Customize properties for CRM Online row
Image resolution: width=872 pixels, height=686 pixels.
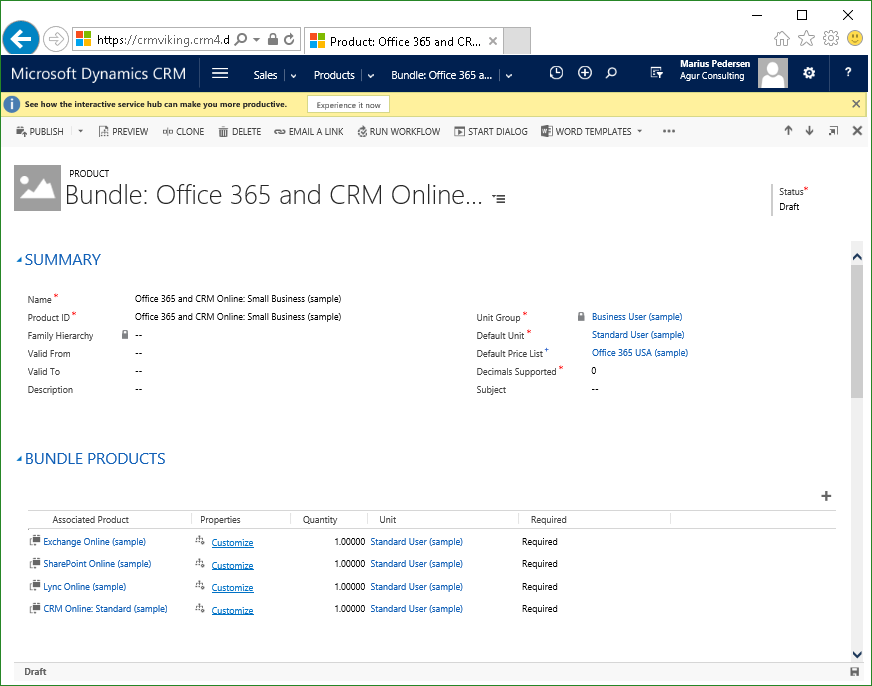pyautogui.click(x=232, y=610)
